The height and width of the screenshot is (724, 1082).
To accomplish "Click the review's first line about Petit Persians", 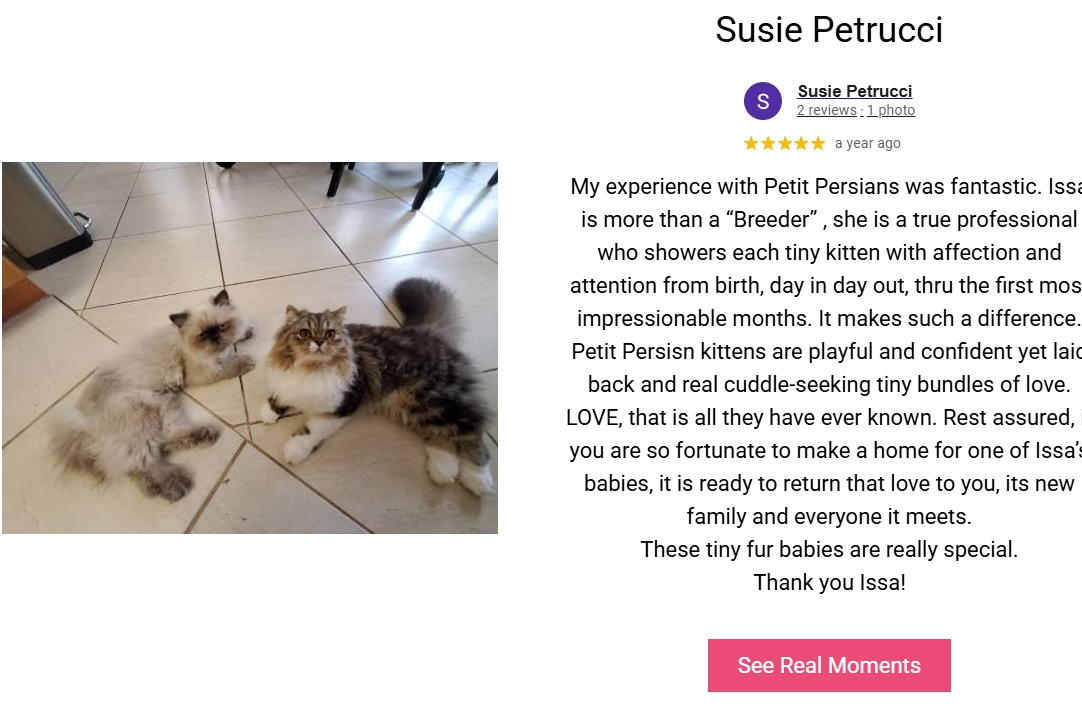I will coord(825,186).
